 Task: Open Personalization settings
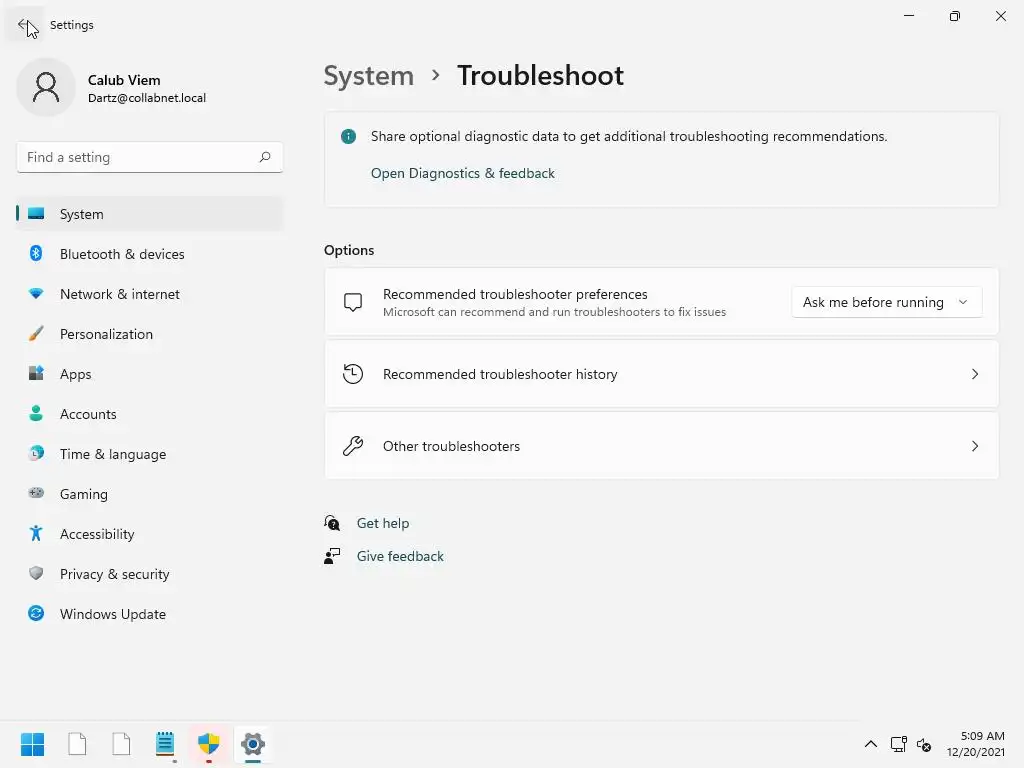click(x=150, y=334)
